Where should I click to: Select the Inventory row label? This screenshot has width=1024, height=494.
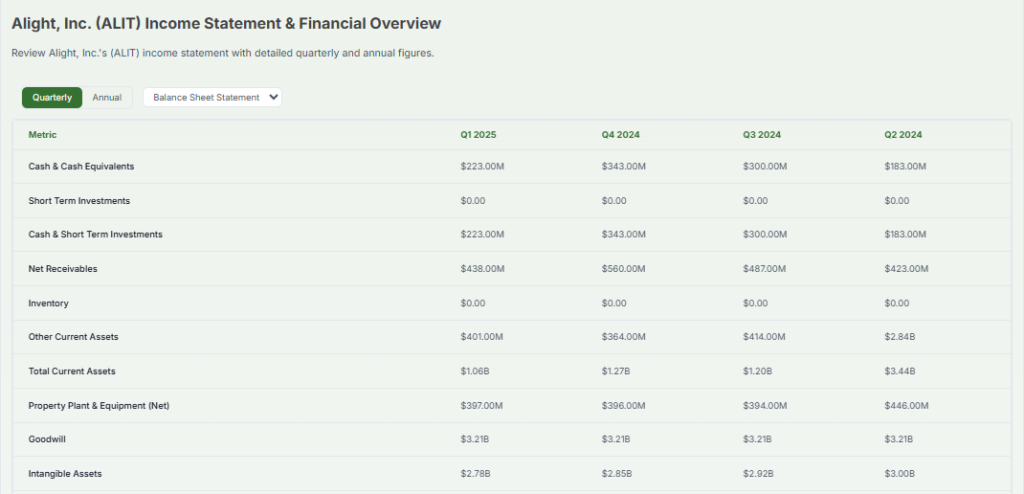pyautogui.click(x=48, y=303)
